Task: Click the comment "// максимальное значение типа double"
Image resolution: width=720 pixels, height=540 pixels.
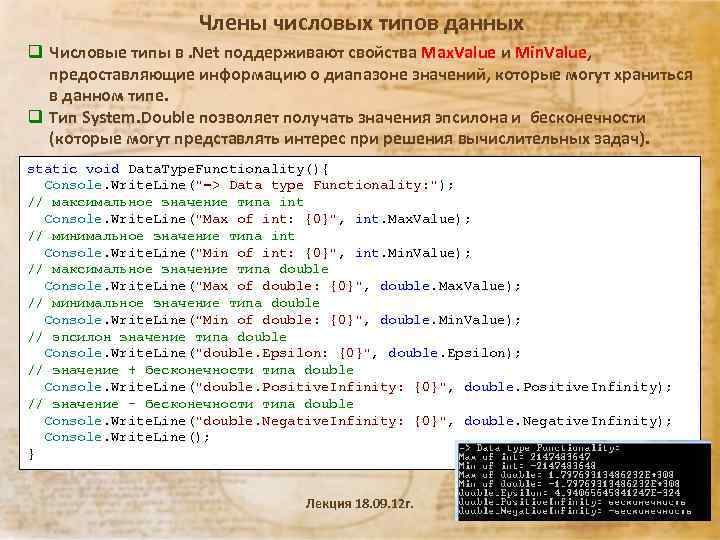Action: click(x=178, y=270)
